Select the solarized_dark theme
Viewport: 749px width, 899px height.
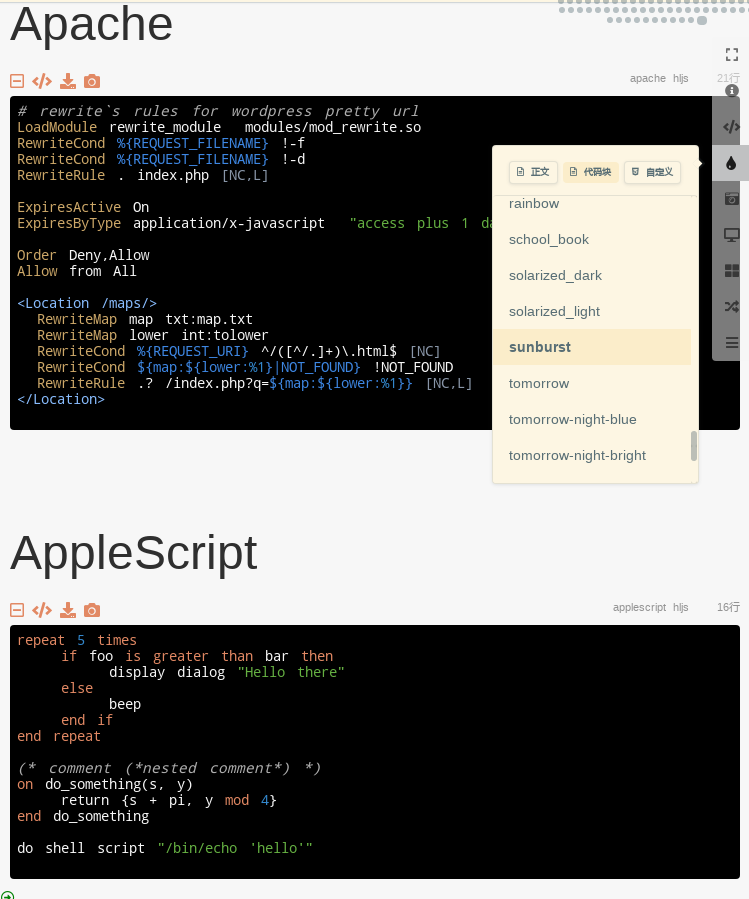point(592,275)
